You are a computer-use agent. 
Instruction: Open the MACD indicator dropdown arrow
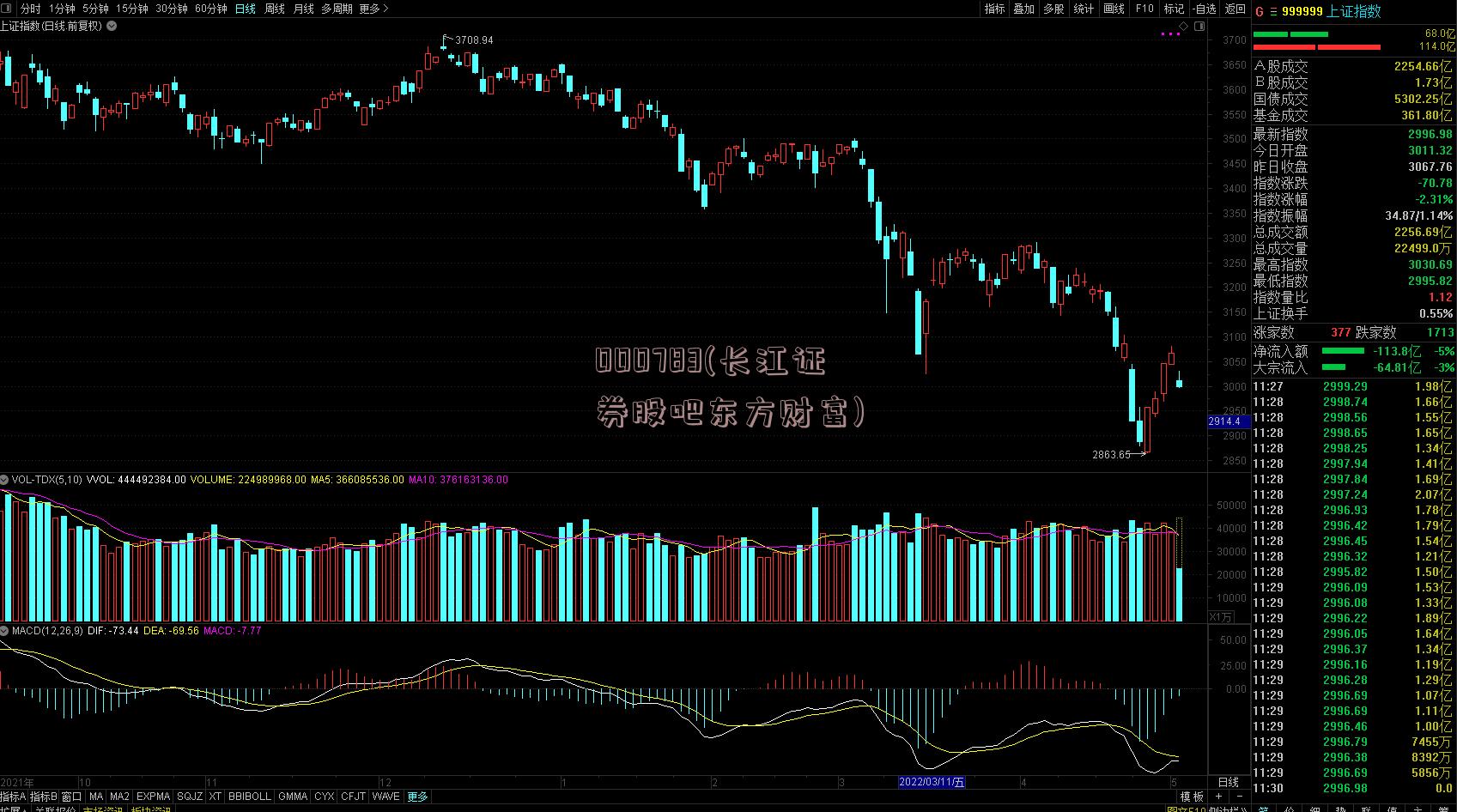coord(5,631)
